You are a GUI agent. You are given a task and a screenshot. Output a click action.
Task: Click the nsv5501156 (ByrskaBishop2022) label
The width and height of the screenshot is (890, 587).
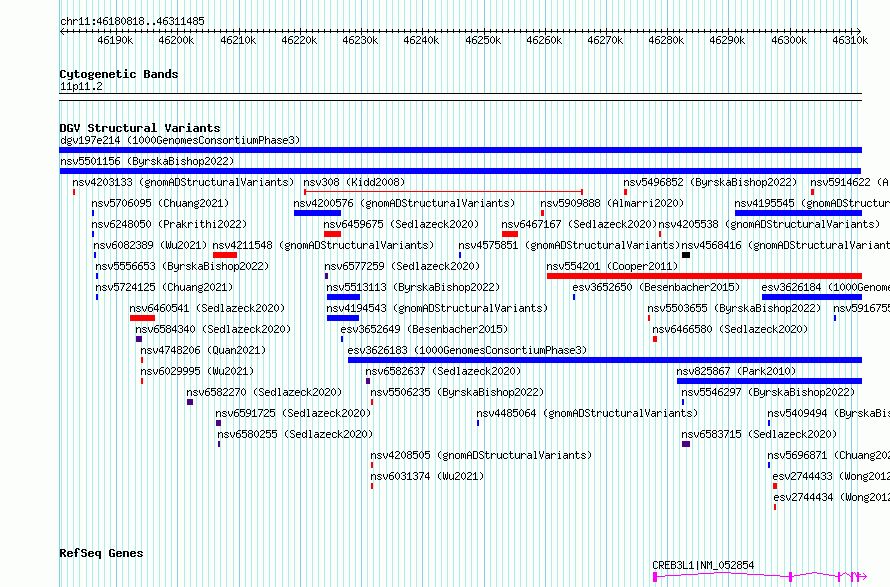[x=147, y=161]
